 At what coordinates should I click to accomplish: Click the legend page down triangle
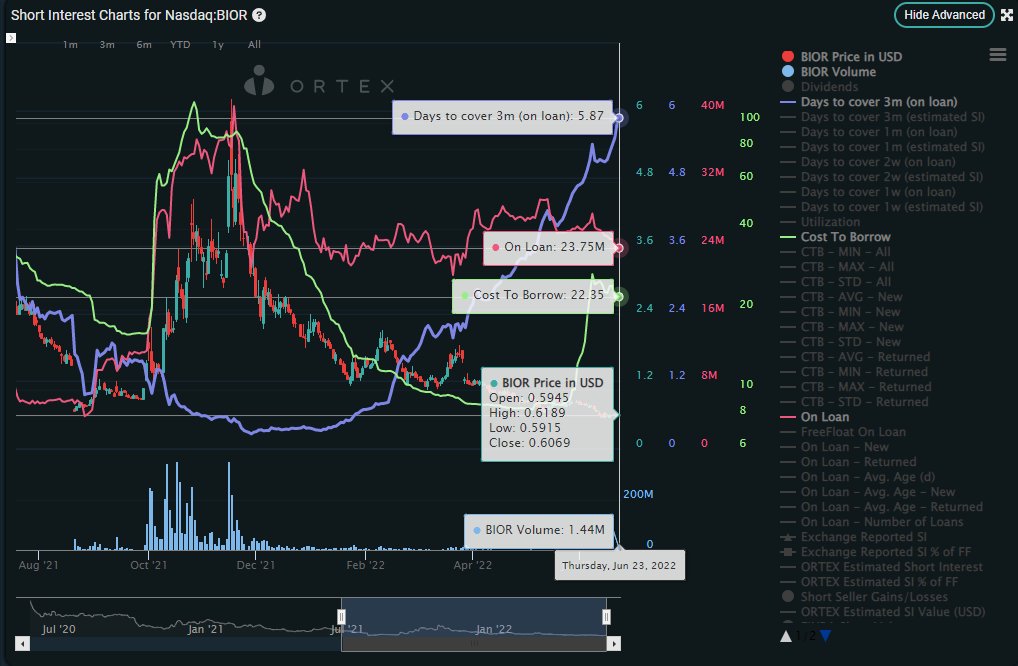825,636
